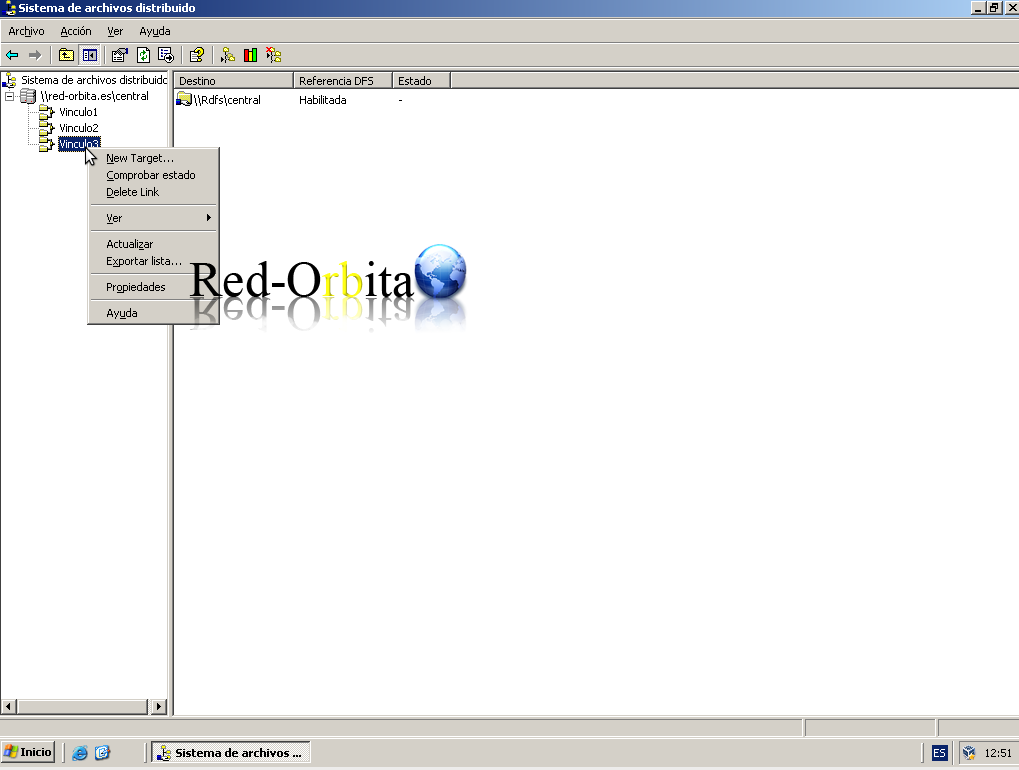Click the Up one level folder icon
This screenshot has height=770, width=1019.
(x=66, y=55)
